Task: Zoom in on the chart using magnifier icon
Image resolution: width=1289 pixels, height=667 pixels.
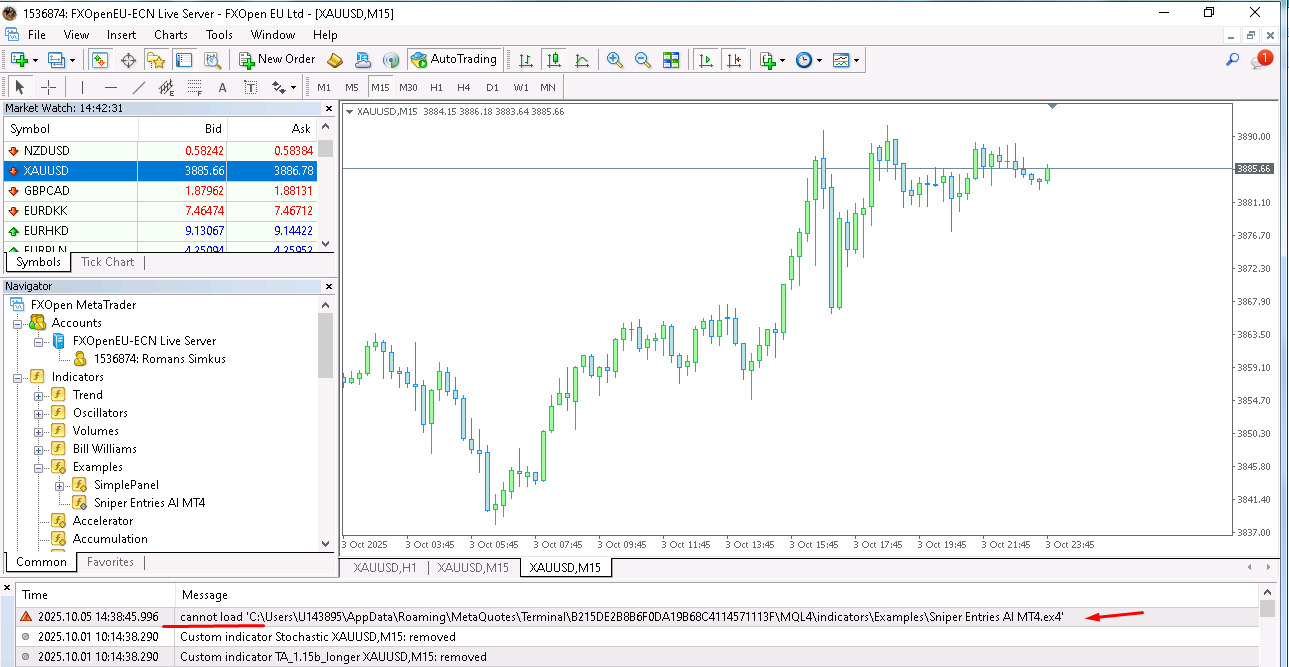Action: (x=614, y=60)
